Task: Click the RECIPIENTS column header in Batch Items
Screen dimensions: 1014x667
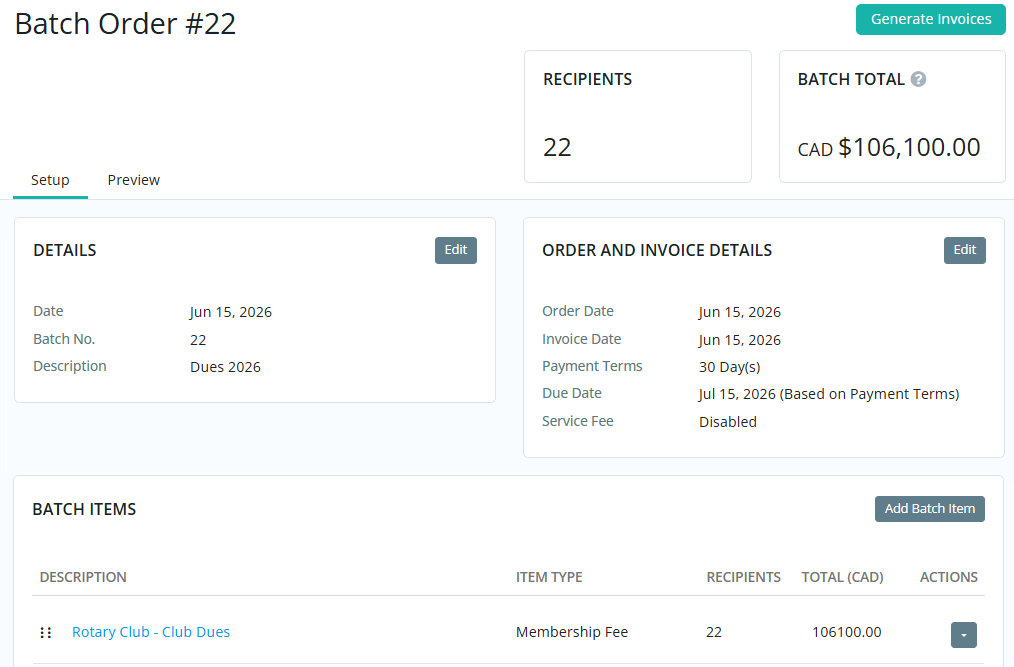Action: [x=744, y=577]
